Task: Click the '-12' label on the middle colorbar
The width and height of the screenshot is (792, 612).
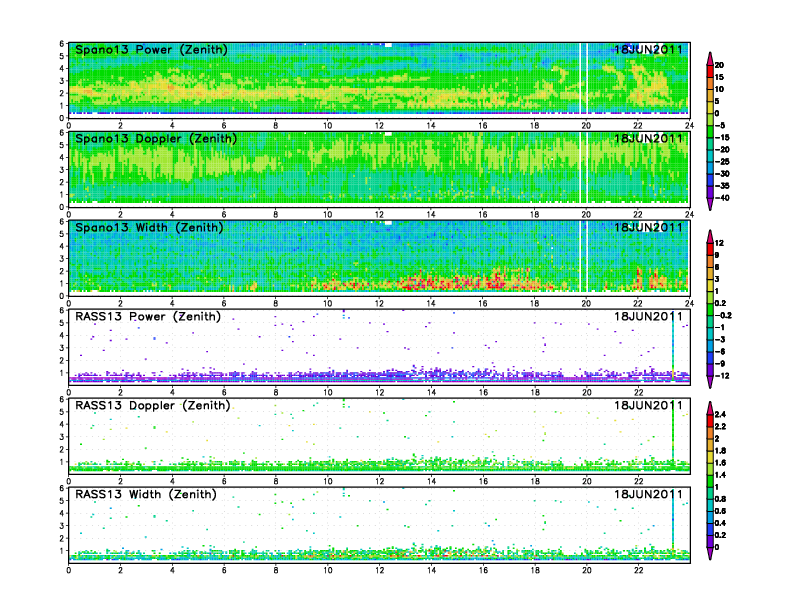Action: (x=722, y=376)
